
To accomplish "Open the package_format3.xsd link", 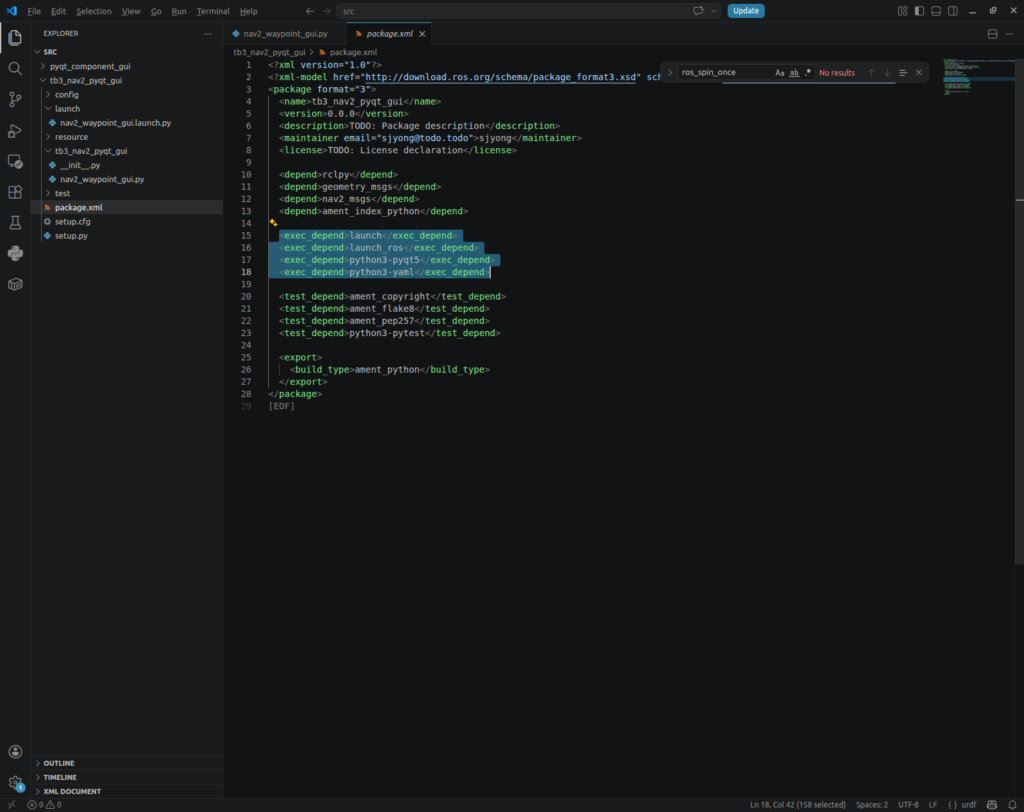I will (x=502, y=77).
